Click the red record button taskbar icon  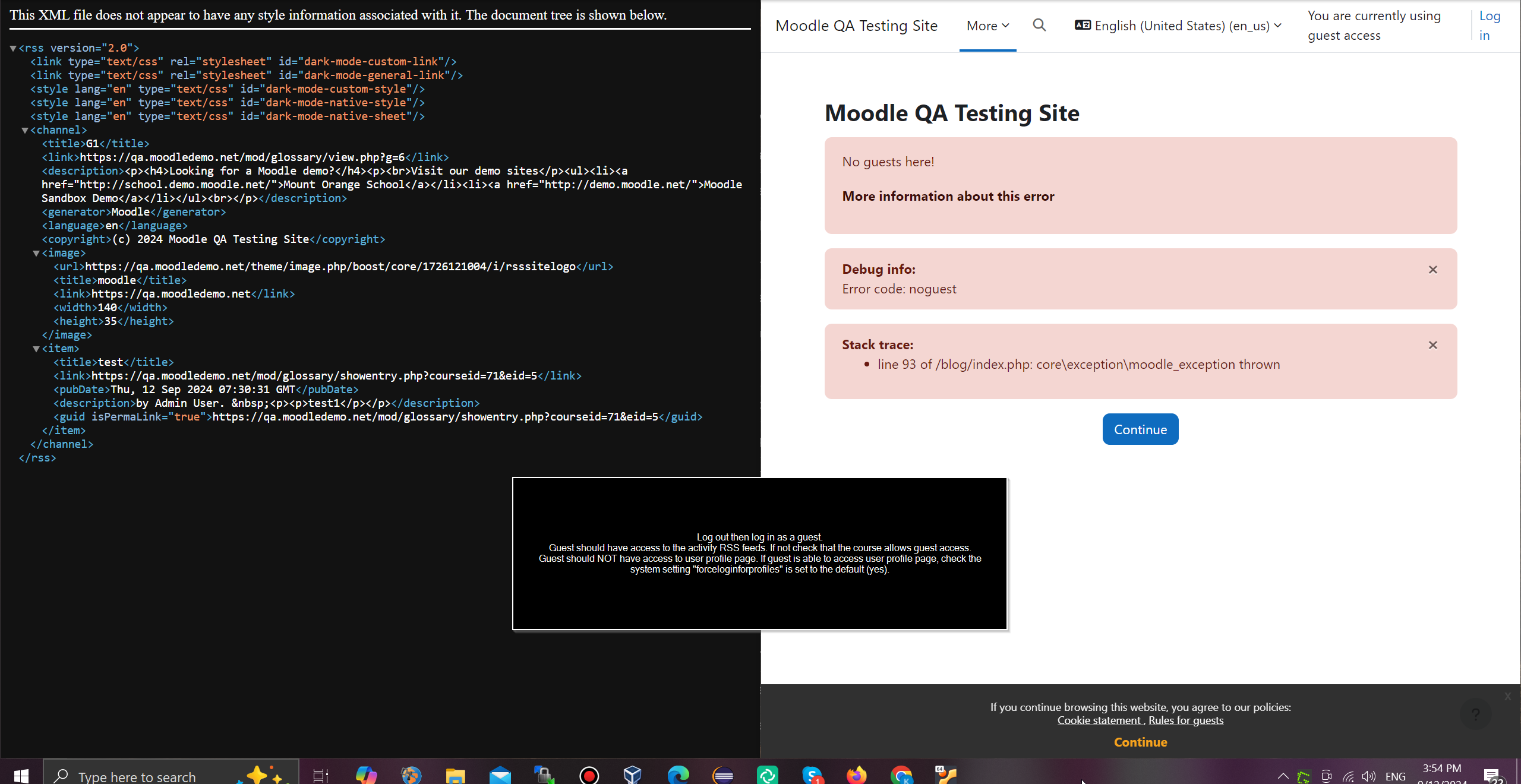click(x=589, y=775)
